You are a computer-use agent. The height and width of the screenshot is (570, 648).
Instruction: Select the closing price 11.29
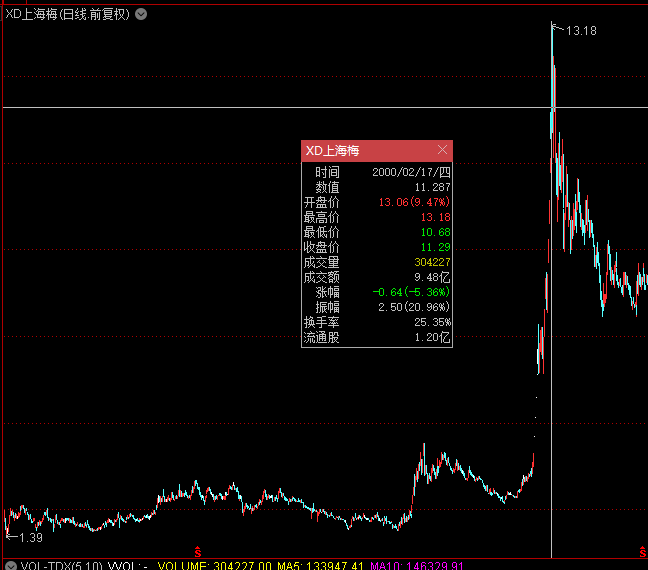(436, 247)
